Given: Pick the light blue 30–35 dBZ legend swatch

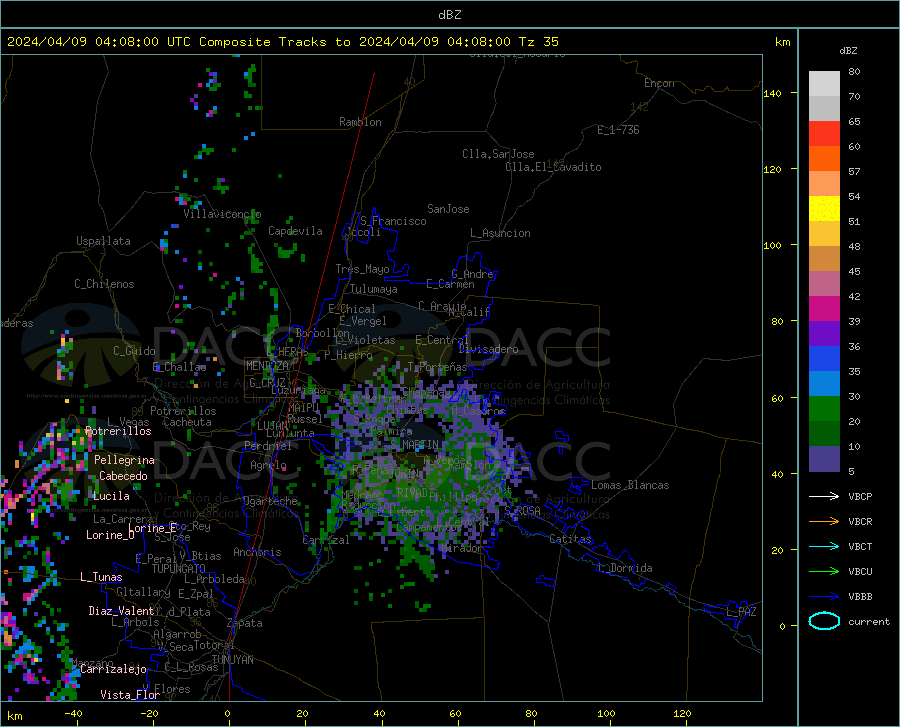Looking at the screenshot, I should [824, 384].
